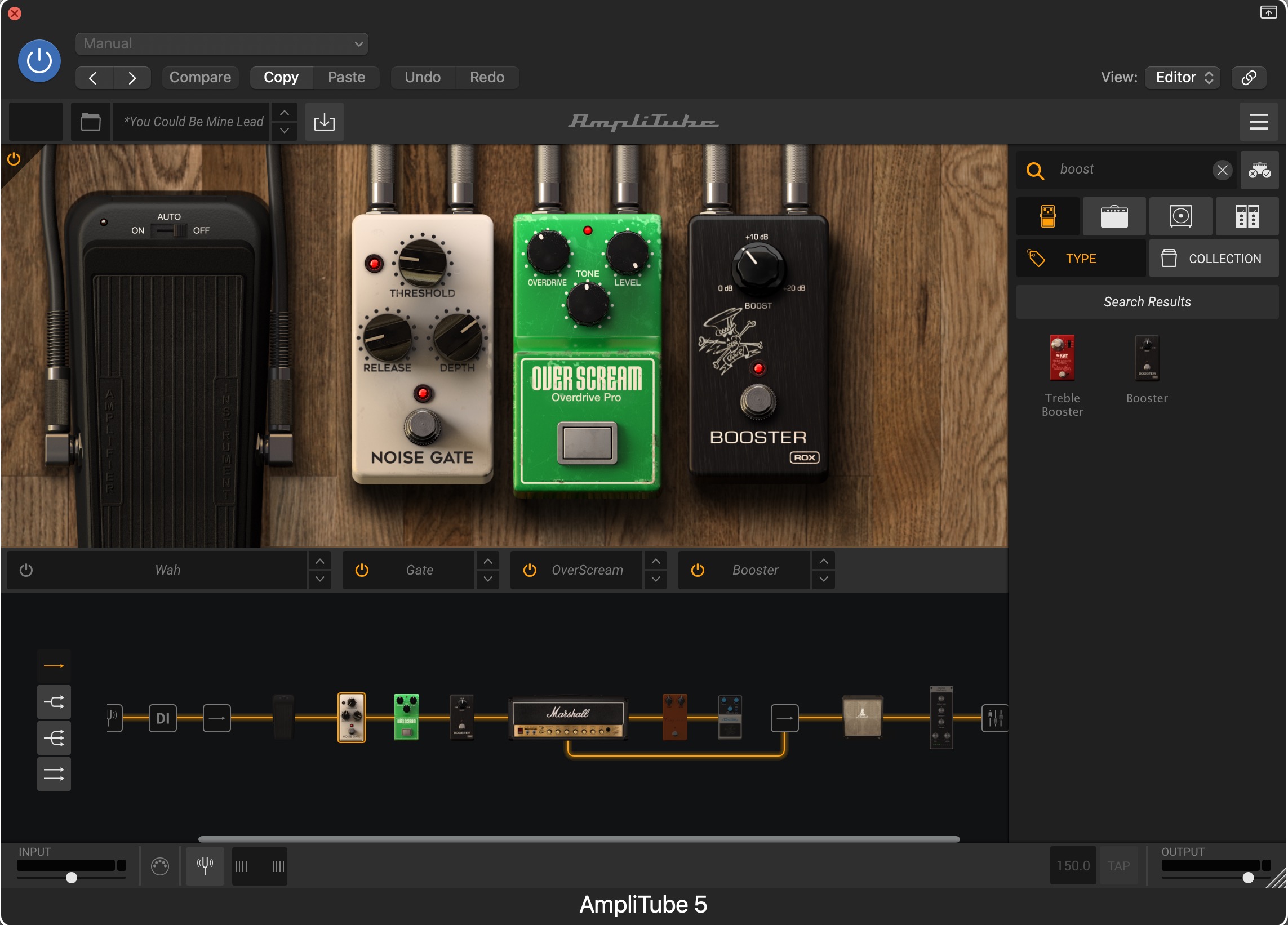This screenshot has height=925, width=1288.
Task: Click the DI block in signal chain
Action: click(x=163, y=718)
